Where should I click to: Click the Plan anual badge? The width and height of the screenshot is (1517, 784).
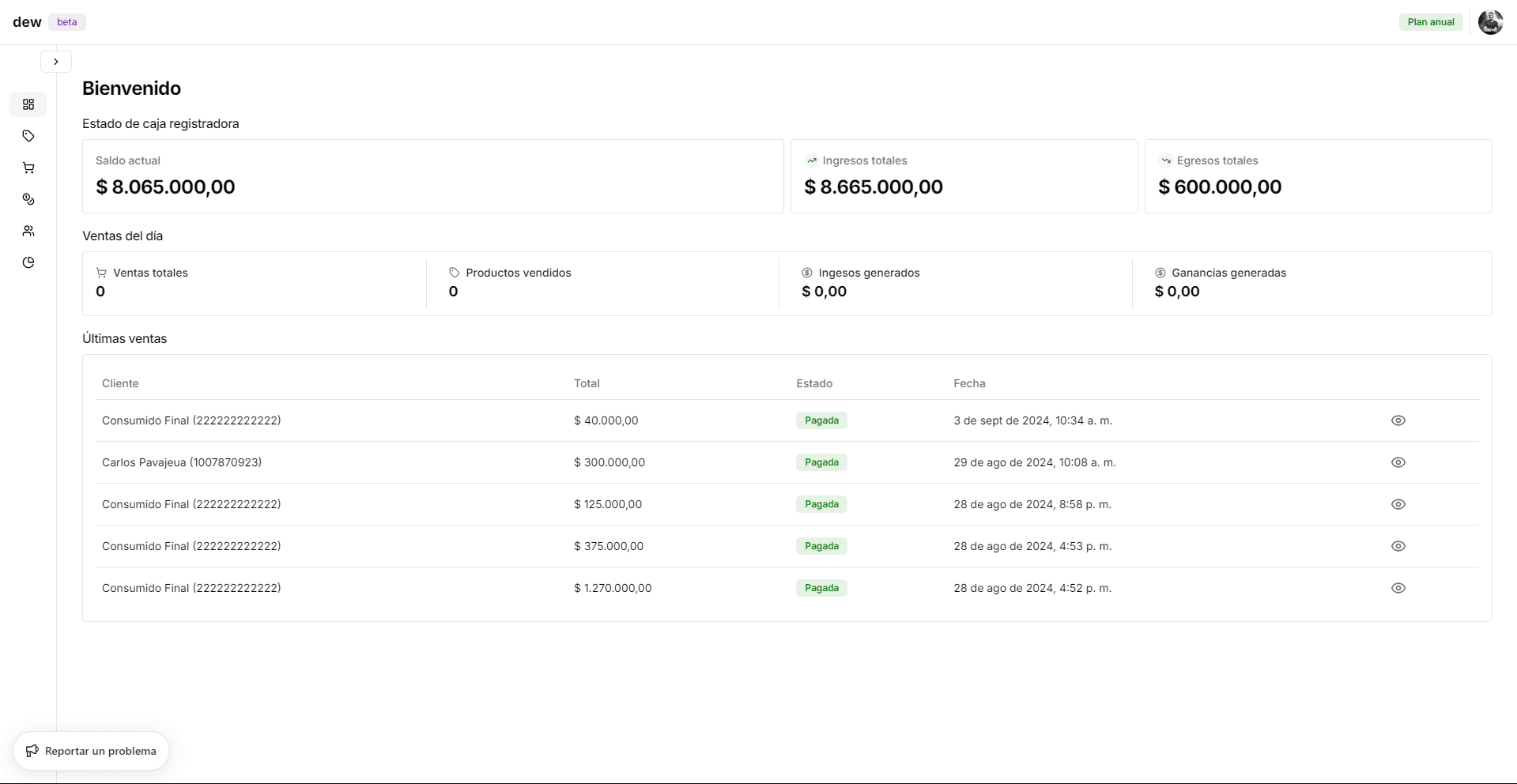(x=1430, y=22)
